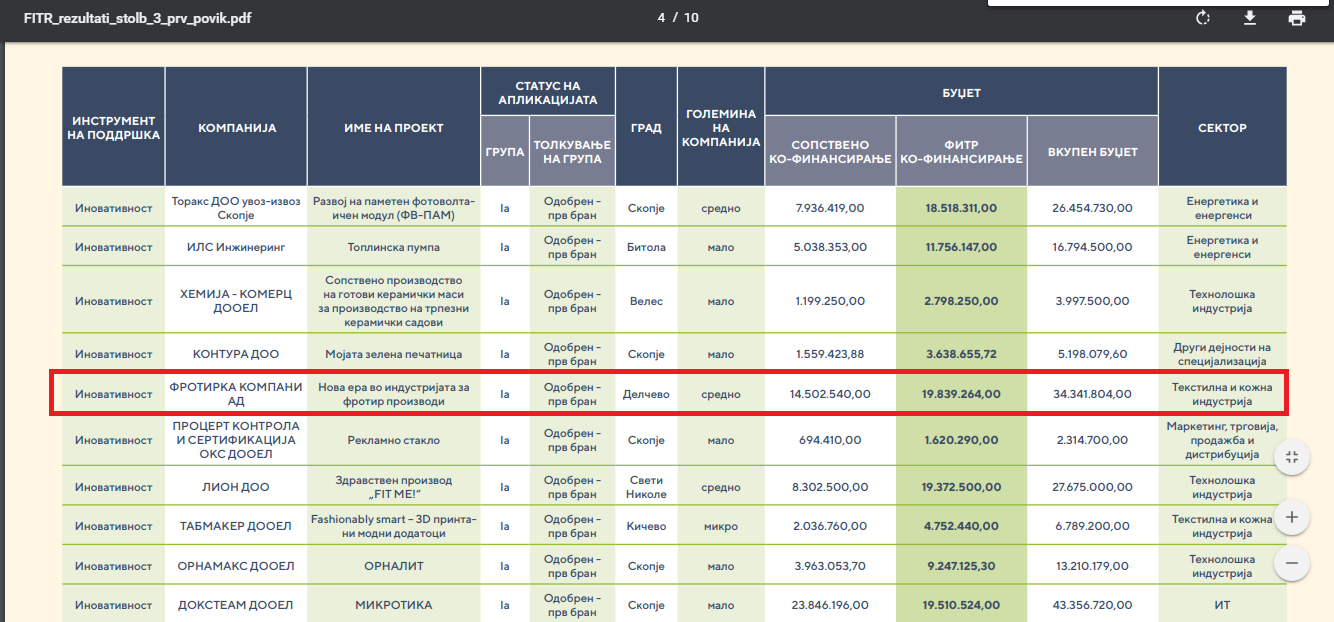1334x622 pixels.
Task: Click the ВКУПЕН БУЏЕТ sub-header
Action: point(1092,151)
